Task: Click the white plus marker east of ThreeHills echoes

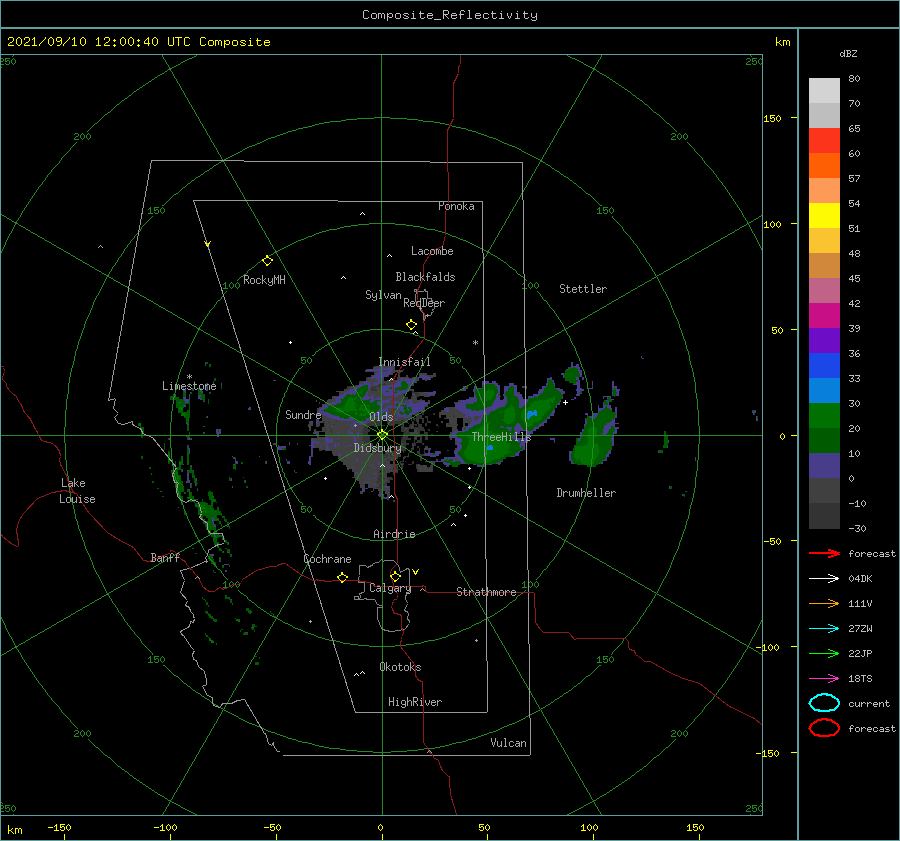Action: click(x=565, y=402)
